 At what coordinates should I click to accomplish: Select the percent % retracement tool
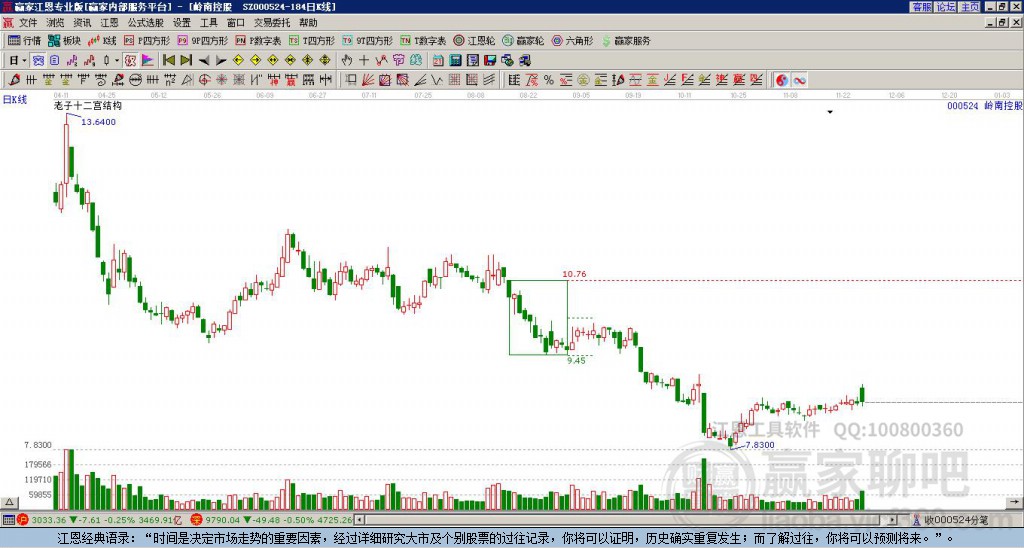[549, 80]
